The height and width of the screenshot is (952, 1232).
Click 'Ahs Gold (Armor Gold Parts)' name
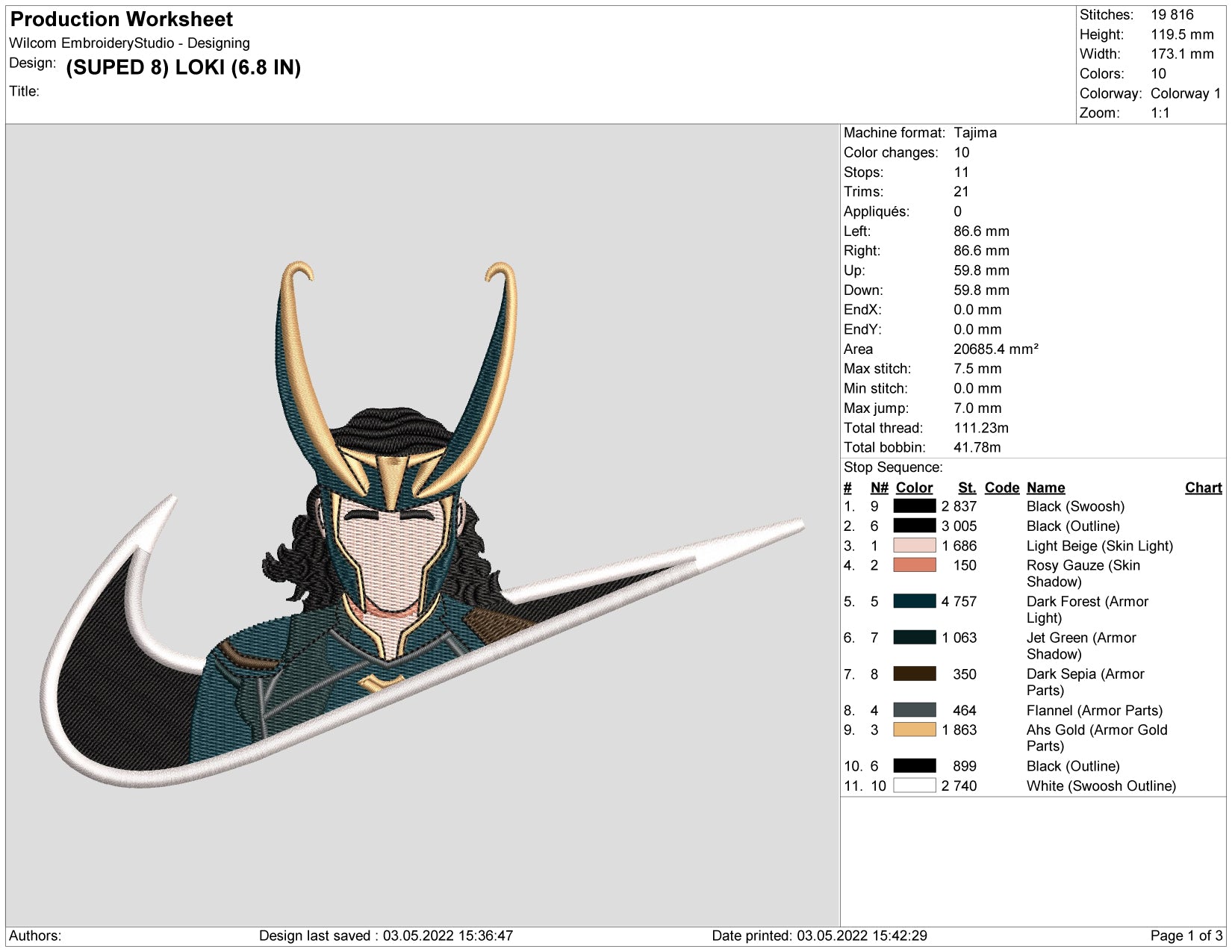point(1097,738)
